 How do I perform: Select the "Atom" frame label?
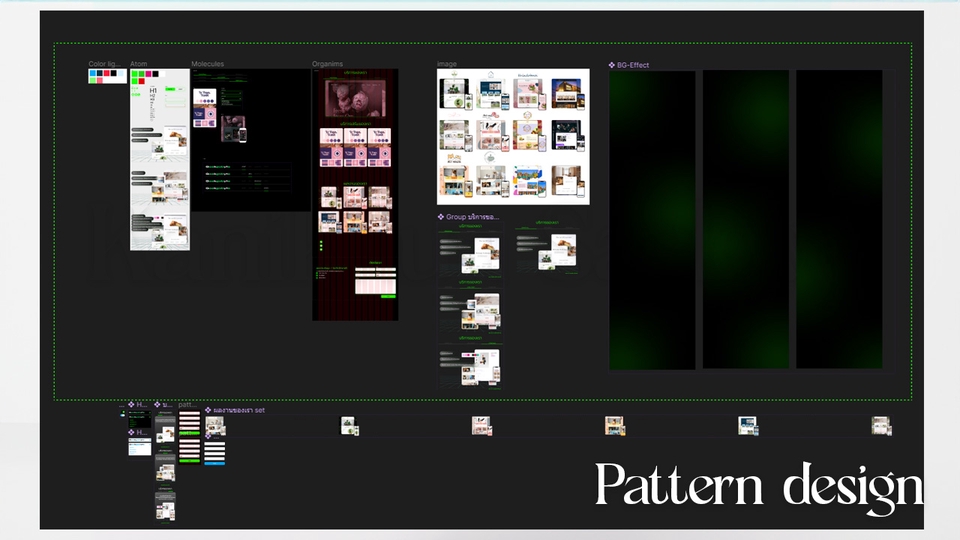click(x=138, y=64)
